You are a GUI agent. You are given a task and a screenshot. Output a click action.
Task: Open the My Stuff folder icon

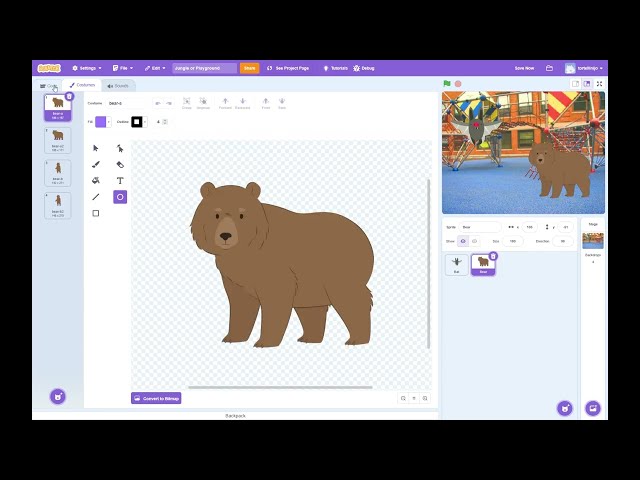coord(549,68)
